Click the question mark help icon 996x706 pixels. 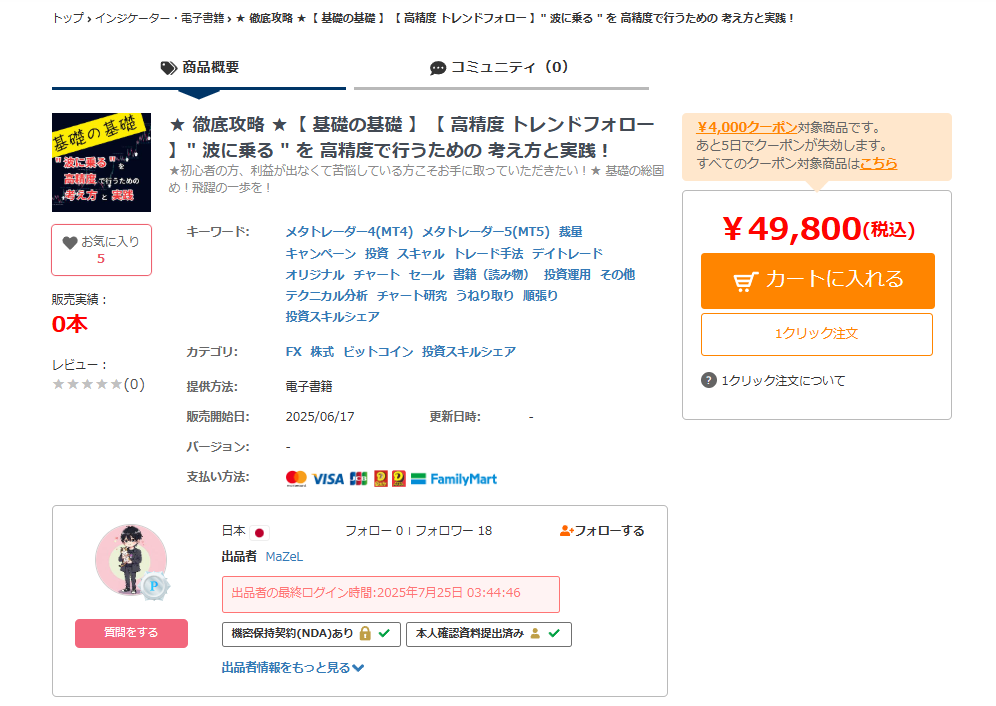[x=708, y=380]
